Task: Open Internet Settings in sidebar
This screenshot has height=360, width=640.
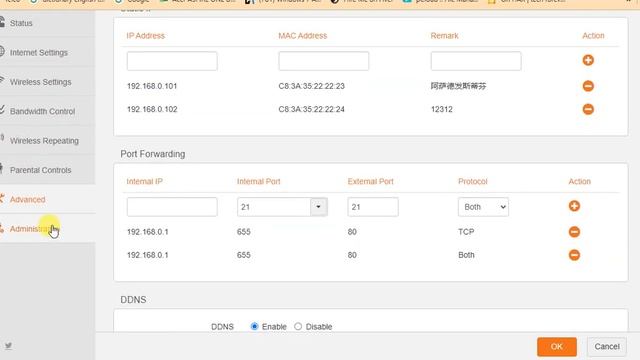Action: tap(39, 53)
